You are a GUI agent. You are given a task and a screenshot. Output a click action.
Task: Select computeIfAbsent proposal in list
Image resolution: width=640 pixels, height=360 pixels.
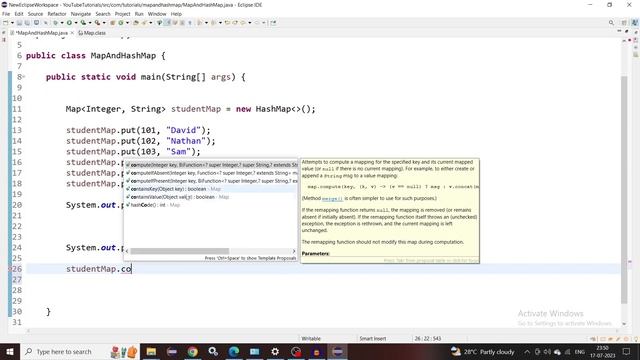coord(211,173)
